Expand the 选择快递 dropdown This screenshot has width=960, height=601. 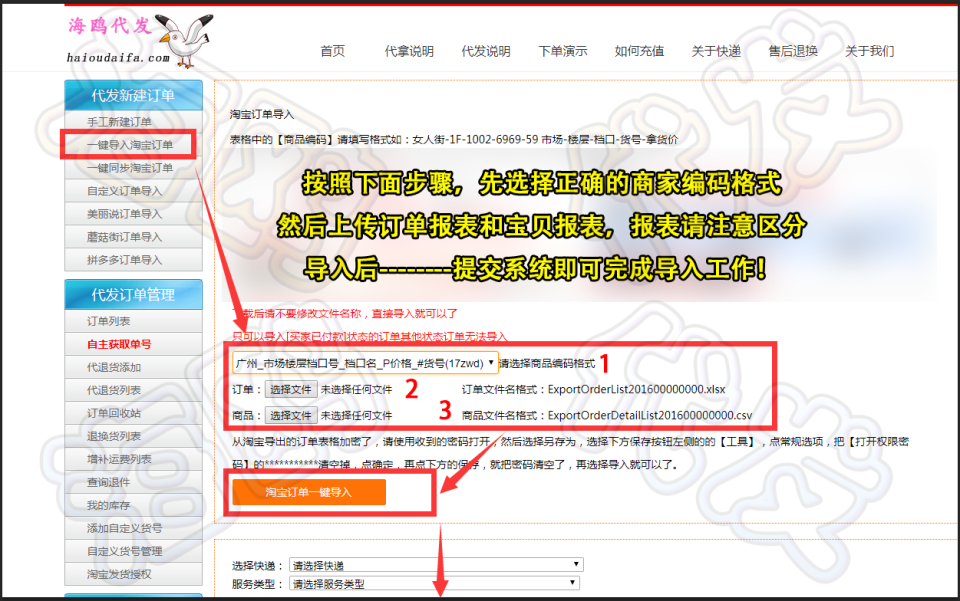435,565
